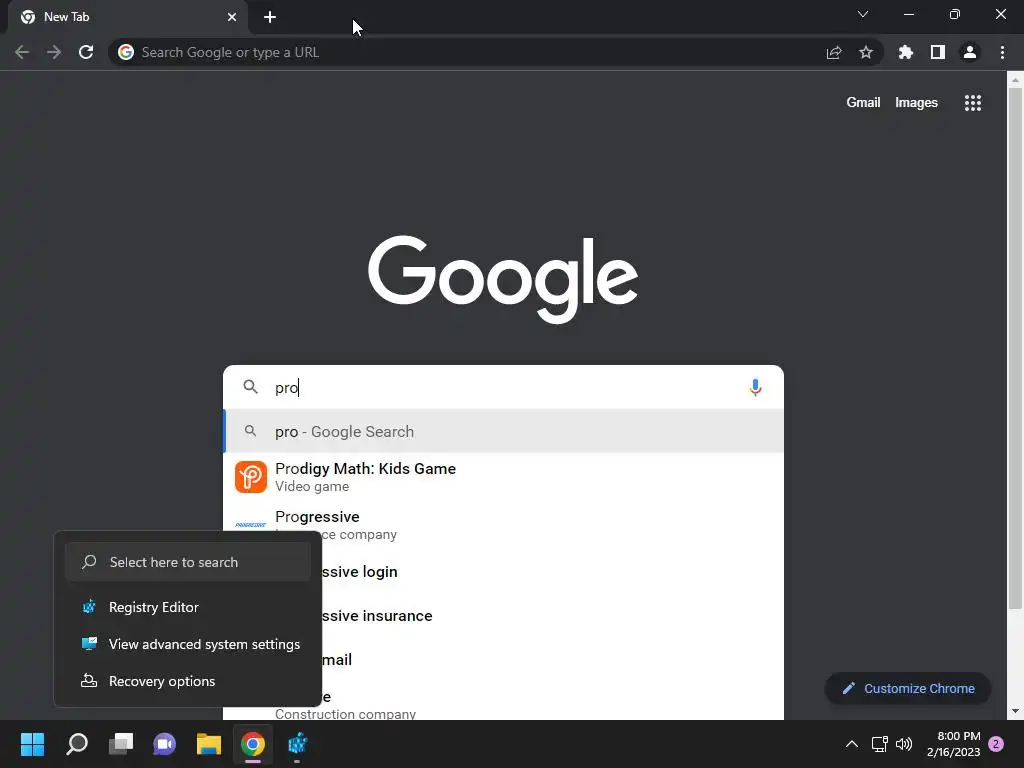Open the Windows Start button
This screenshot has width=1024, height=768.
click(x=32, y=744)
